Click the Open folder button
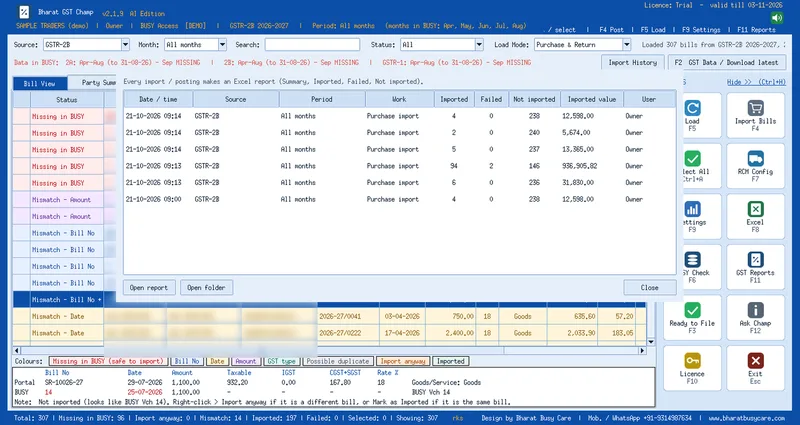Image resolution: width=800 pixels, height=425 pixels. (206, 287)
